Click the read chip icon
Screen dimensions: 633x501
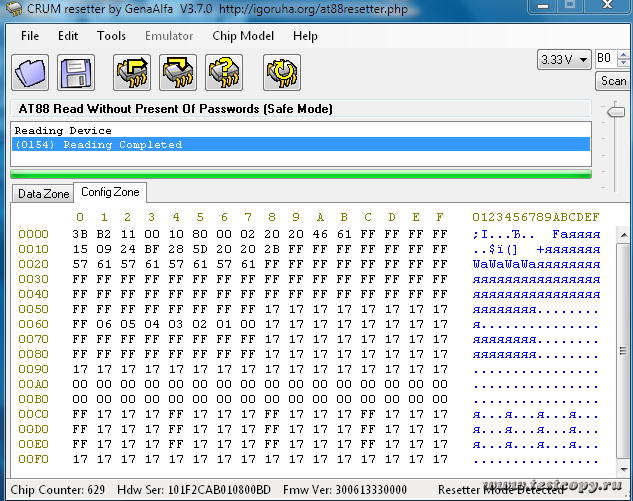[133, 73]
